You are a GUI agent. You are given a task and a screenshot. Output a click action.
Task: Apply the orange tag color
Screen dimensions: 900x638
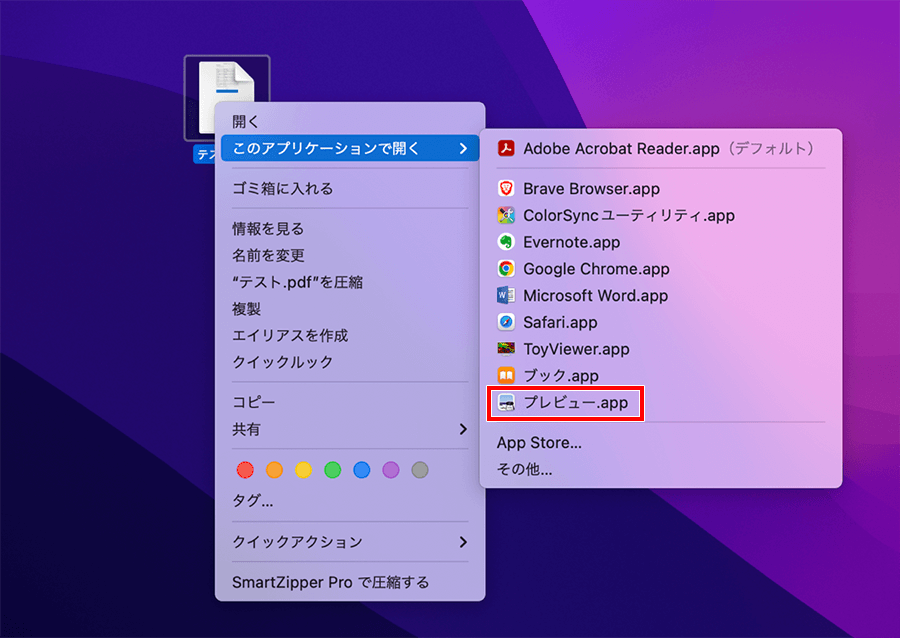(274, 470)
